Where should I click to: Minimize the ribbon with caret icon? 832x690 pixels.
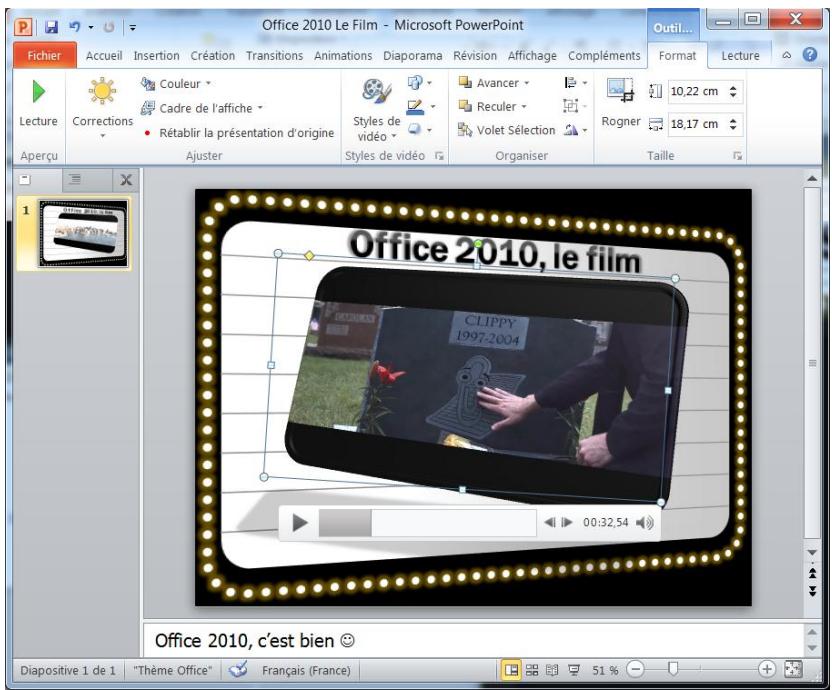(787, 55)
